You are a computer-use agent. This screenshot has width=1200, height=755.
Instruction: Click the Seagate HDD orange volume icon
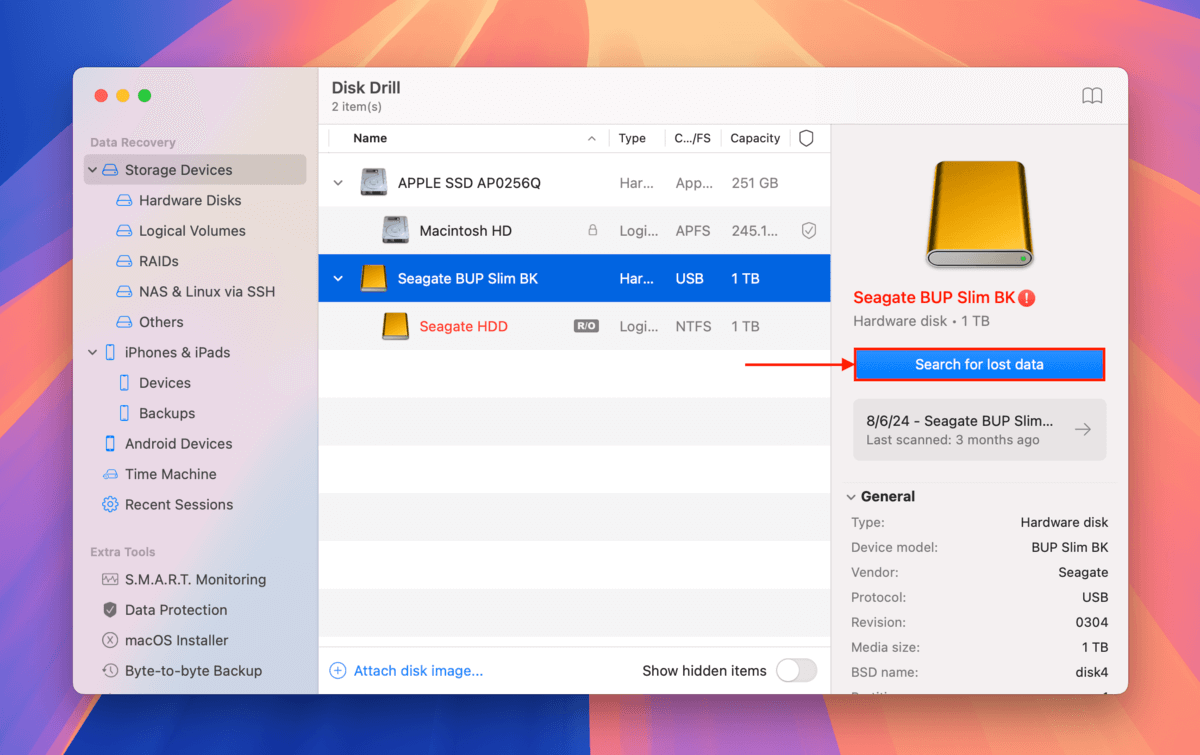(x=395, y=326)
